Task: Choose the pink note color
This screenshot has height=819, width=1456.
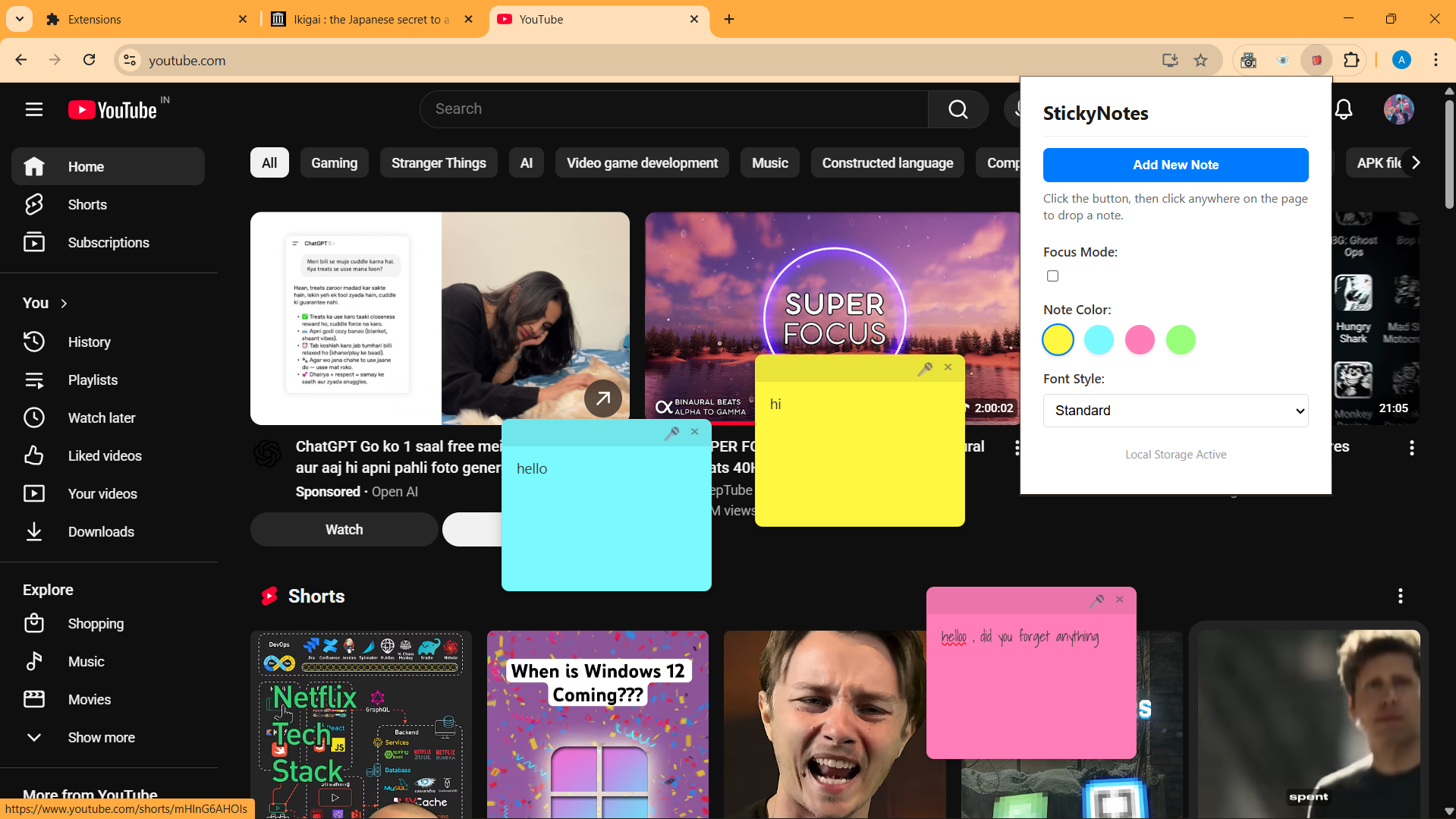Action: (1140, 340)
